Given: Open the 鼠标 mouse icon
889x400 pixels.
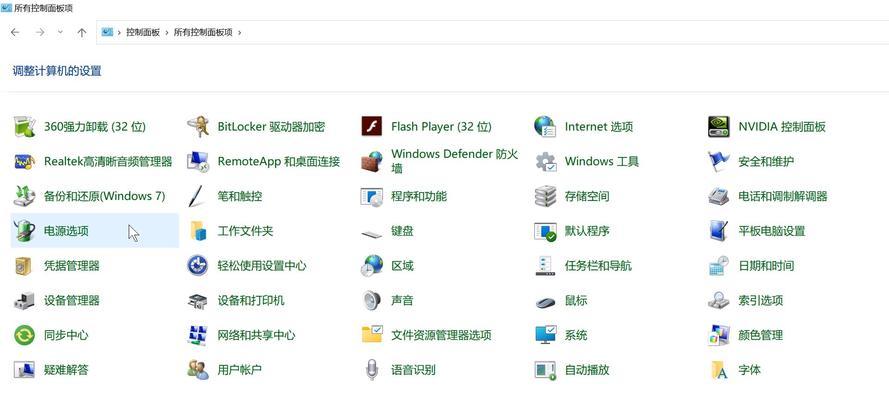Looking at the screenshot, I should [545, 302].
